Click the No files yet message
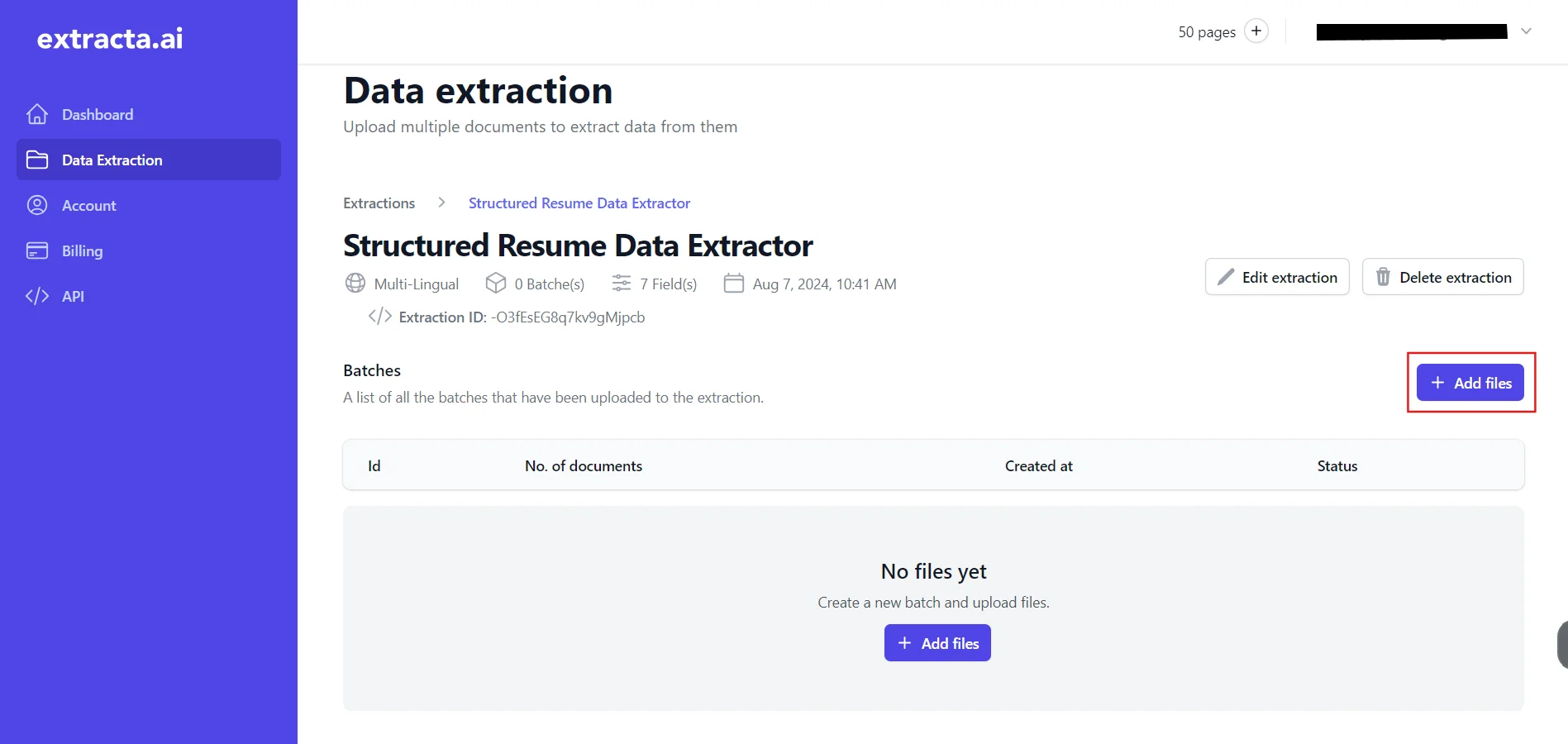Image resolution: width=1568 pixels, height=744 pixels. point(934,571)
